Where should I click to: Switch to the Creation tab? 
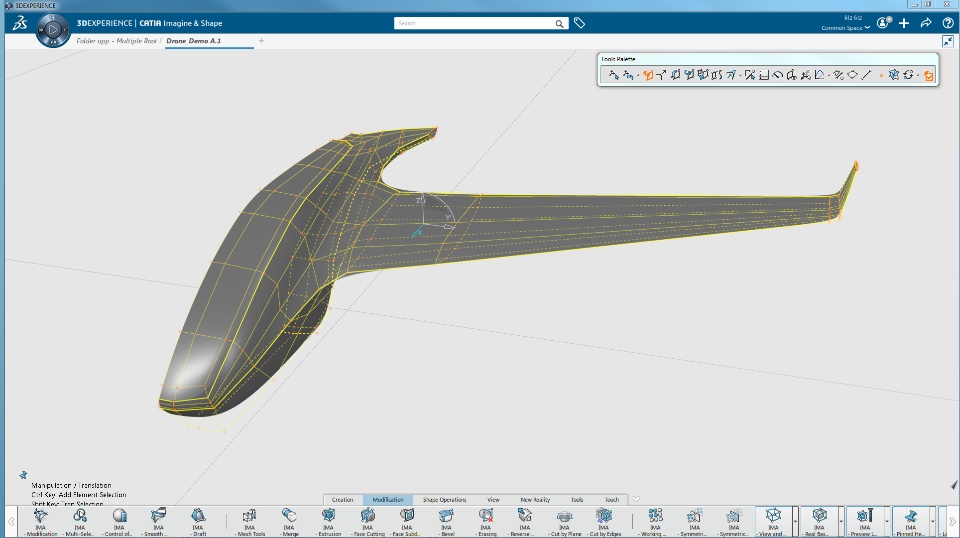[343, 499]
